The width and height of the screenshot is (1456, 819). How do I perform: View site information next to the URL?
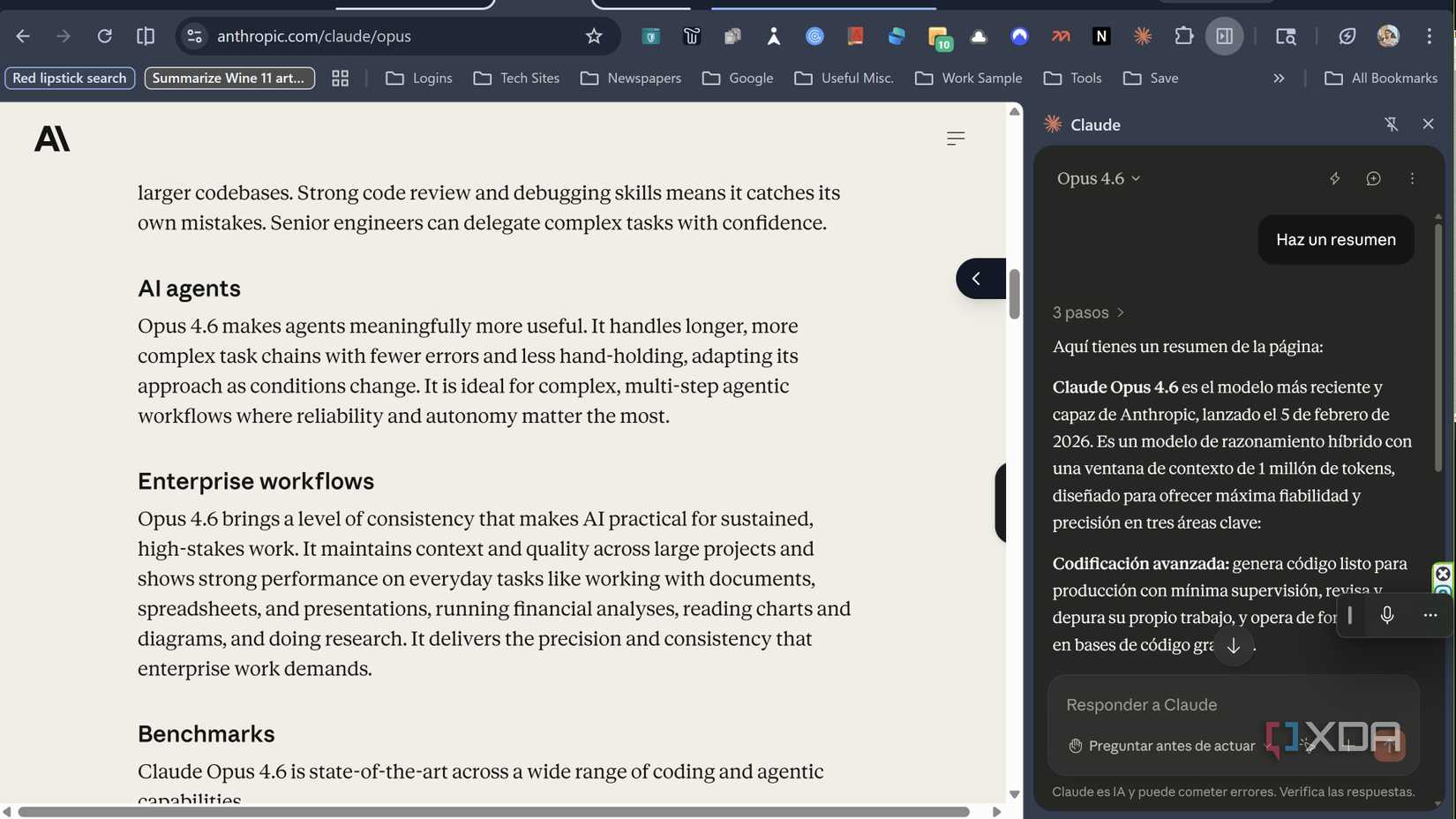(x=194, y=36)
